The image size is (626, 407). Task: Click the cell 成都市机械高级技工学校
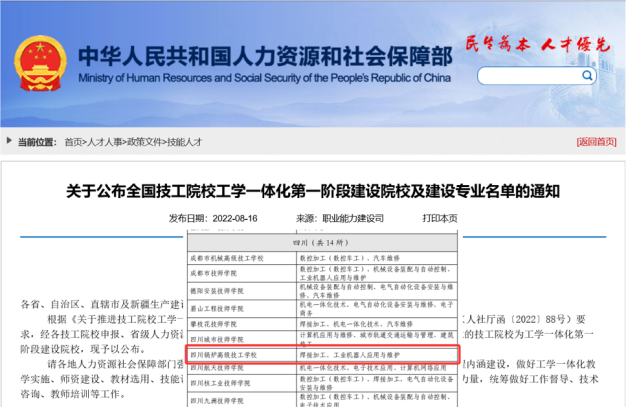242,258
